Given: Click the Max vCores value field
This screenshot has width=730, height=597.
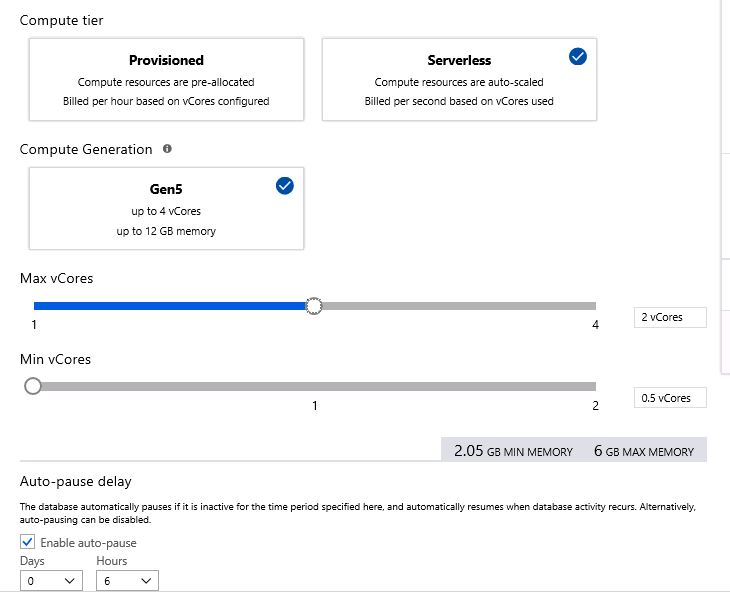Looking at the screenshot, I should coord(670,317).
